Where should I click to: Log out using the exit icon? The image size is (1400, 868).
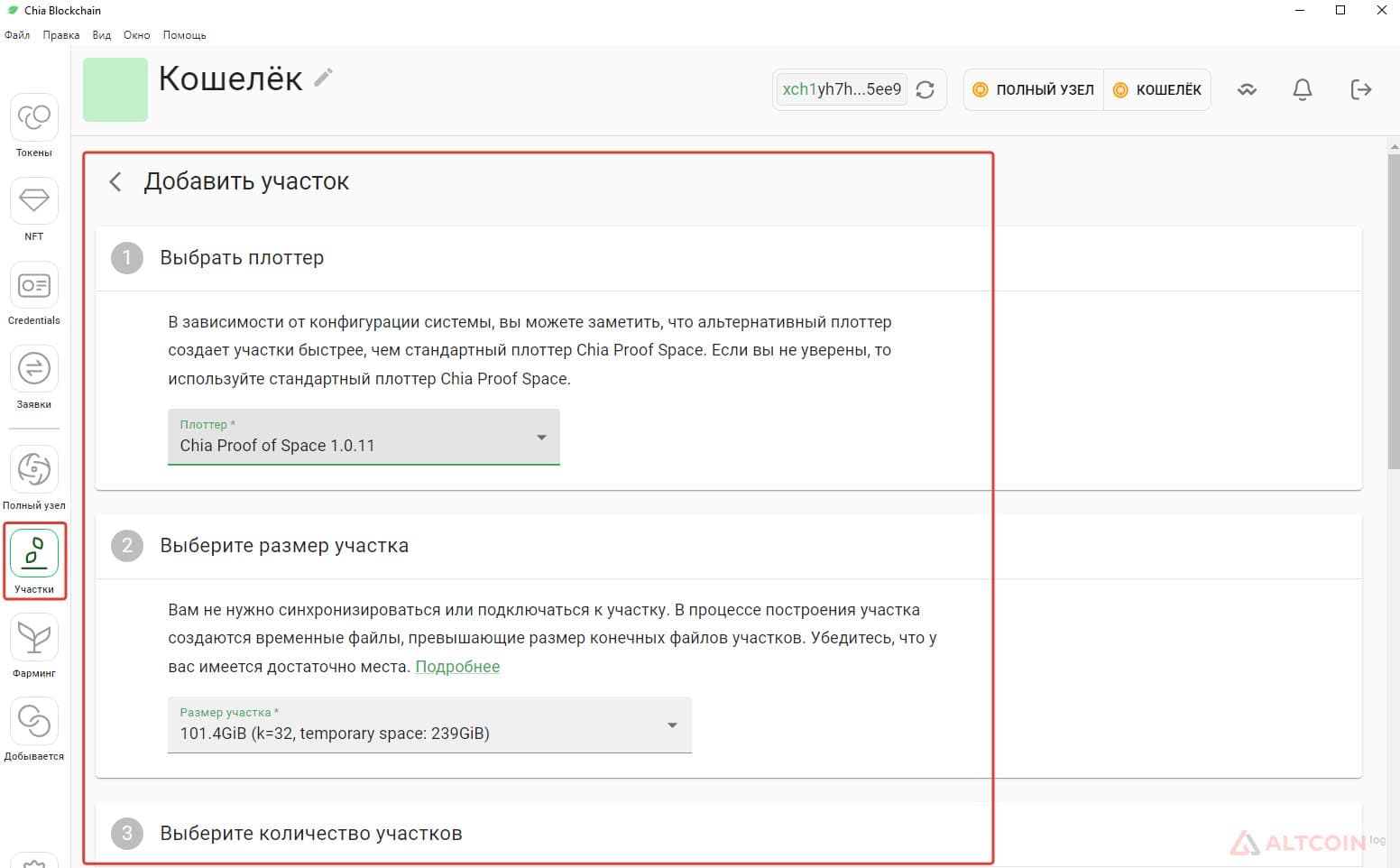[x=1361, y=89]
